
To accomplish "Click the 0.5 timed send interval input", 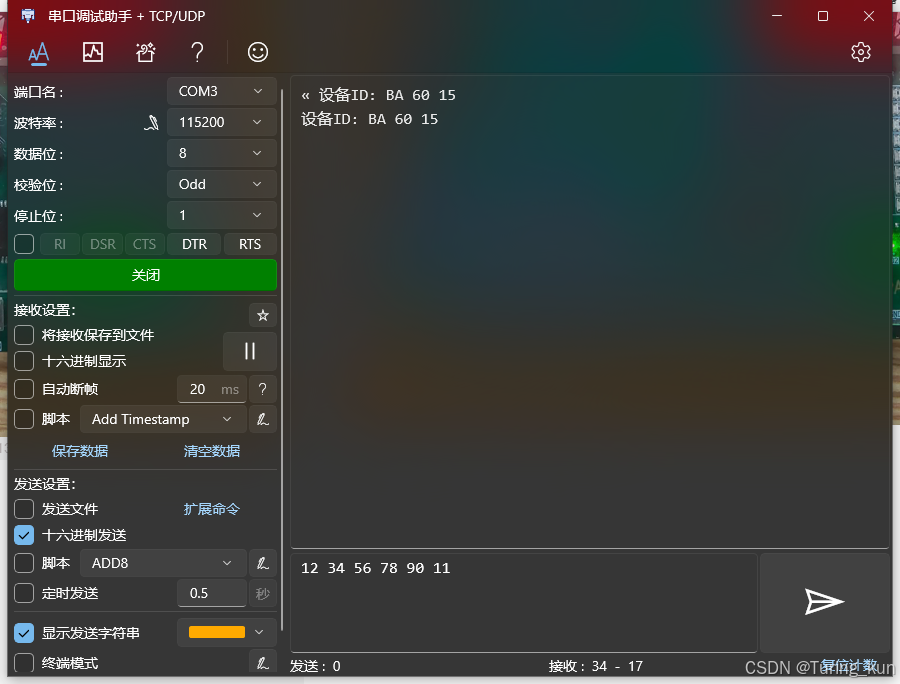I will click(212, 593).
